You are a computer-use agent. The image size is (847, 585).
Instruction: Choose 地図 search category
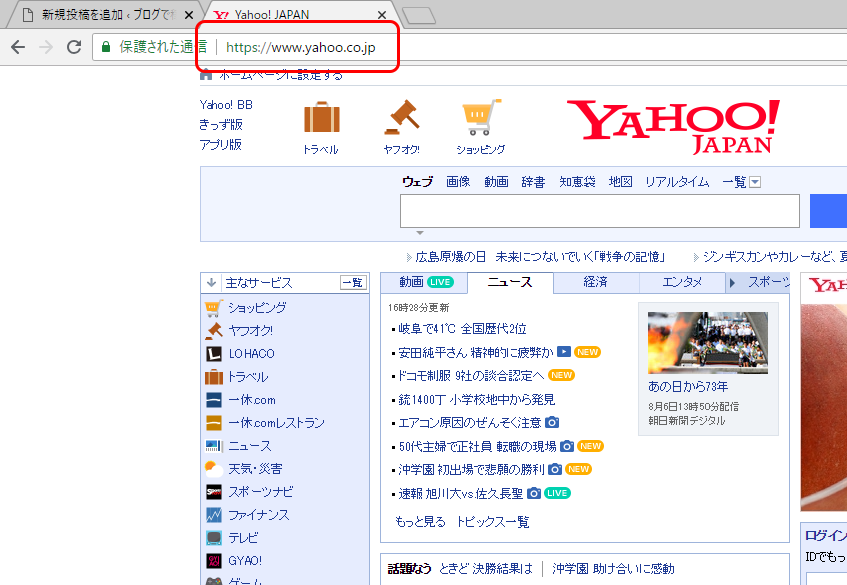point(620,182)
